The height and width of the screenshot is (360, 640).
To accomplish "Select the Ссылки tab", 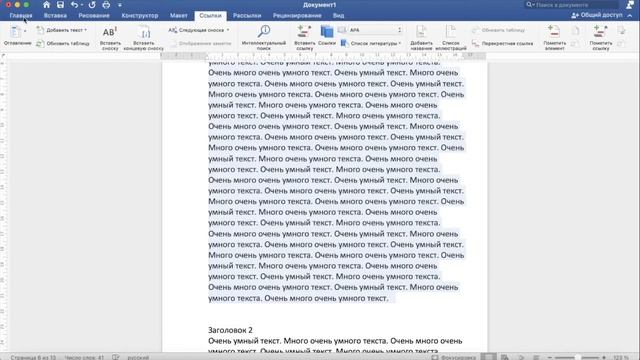I will coord(210,16).
